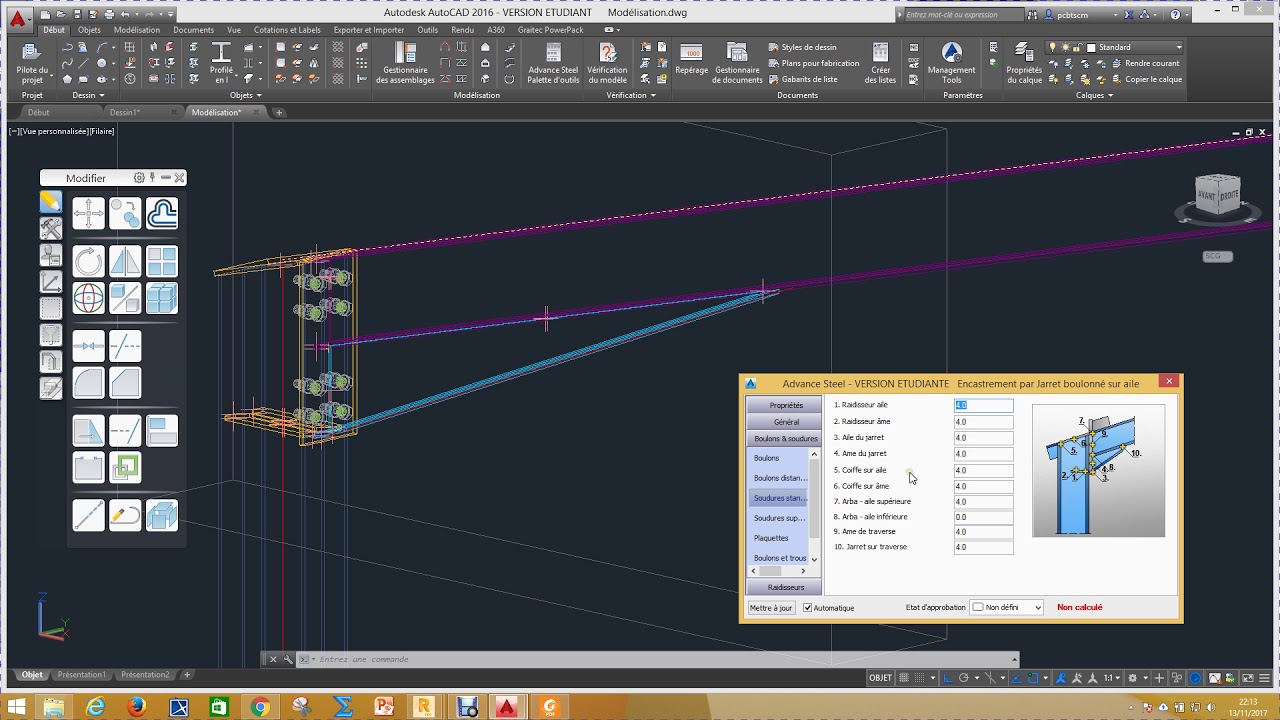The image size is (1280, 720).
Task: Click the rotate tool in Modifier palette
Action: [x=88, y=262]
